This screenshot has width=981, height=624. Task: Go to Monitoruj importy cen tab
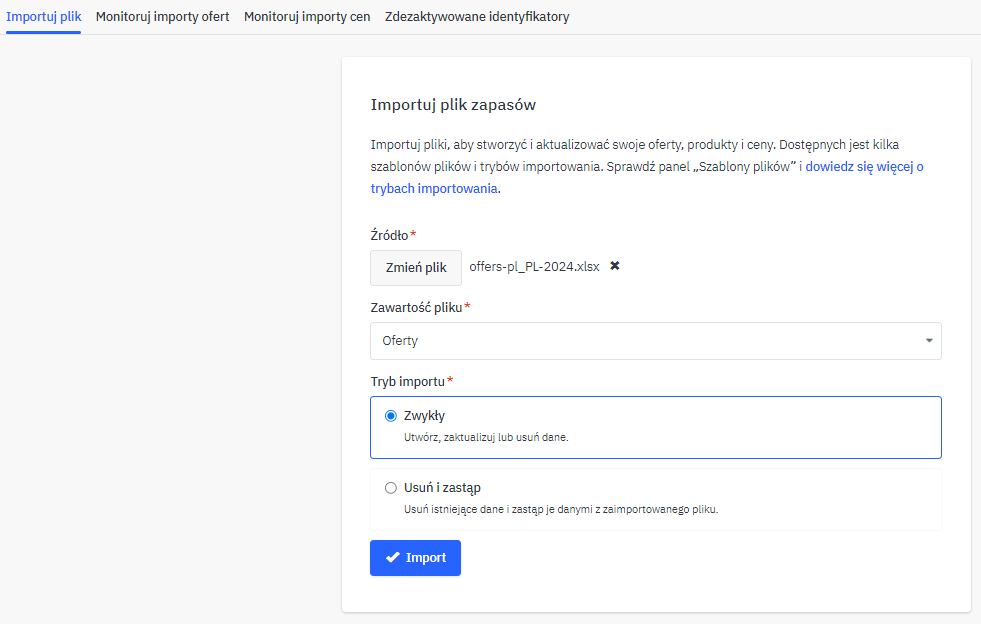[x=307, y=17]
